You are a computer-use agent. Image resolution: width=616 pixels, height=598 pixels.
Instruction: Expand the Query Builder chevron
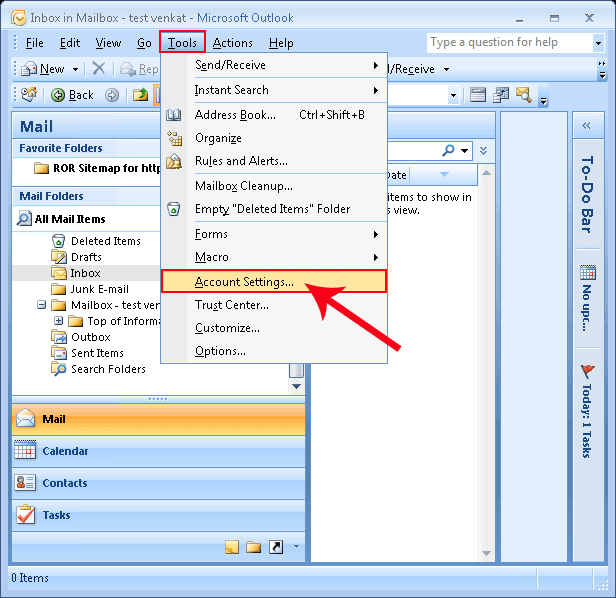[483, 150]
